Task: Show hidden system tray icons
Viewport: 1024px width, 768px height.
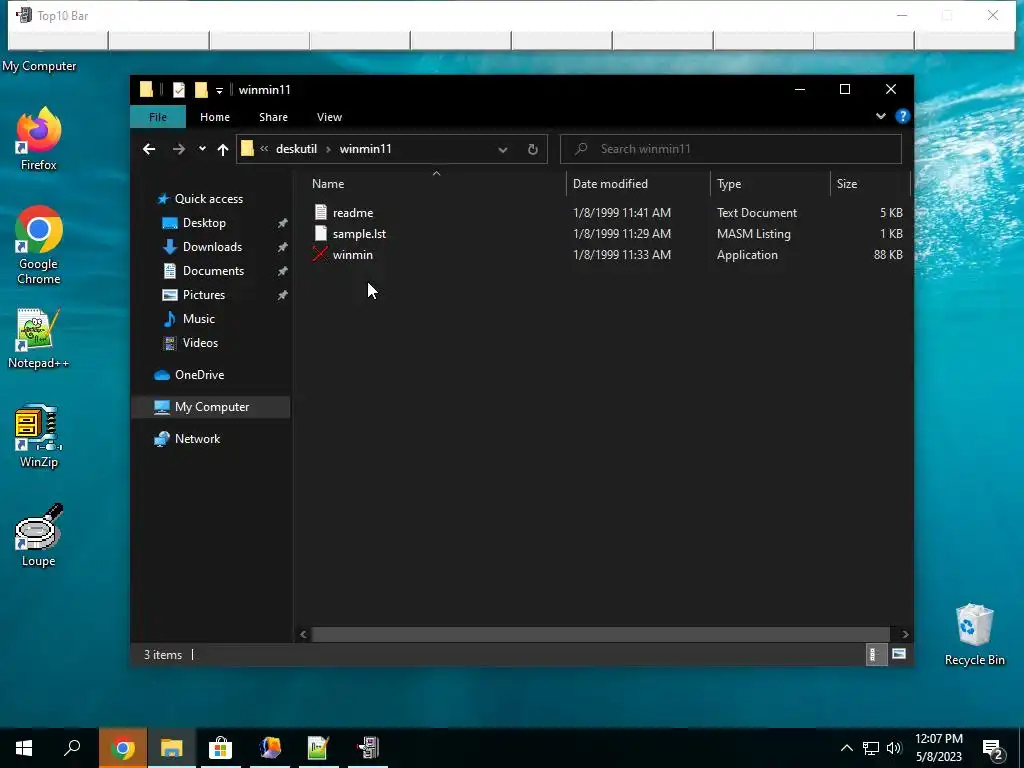Action: click(x=846, y=748)
